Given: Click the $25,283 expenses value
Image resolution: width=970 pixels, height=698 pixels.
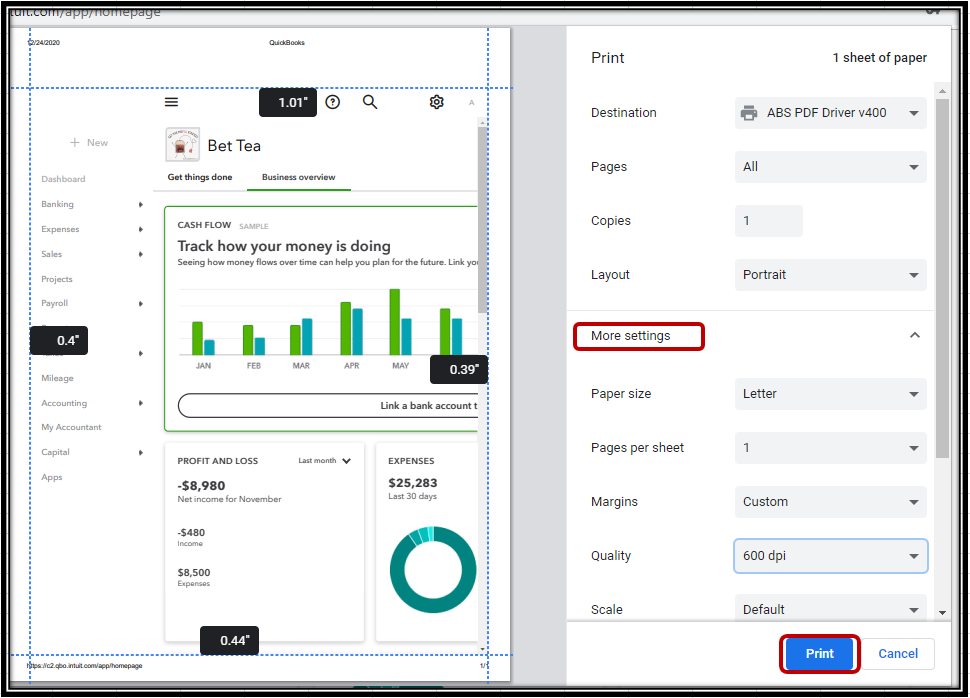Looking at the screenshot, I should 413,483.
